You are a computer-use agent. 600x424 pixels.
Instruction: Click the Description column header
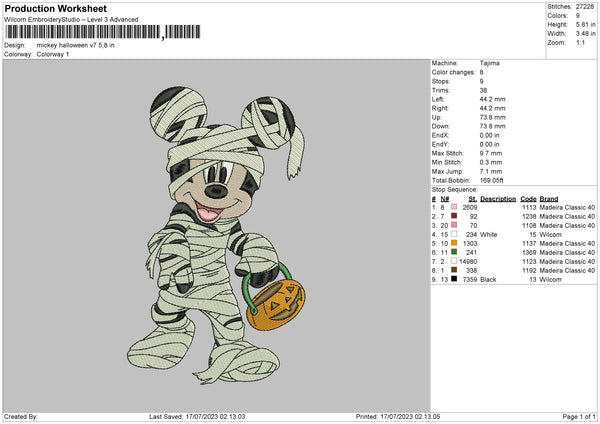tap(497, 198)
